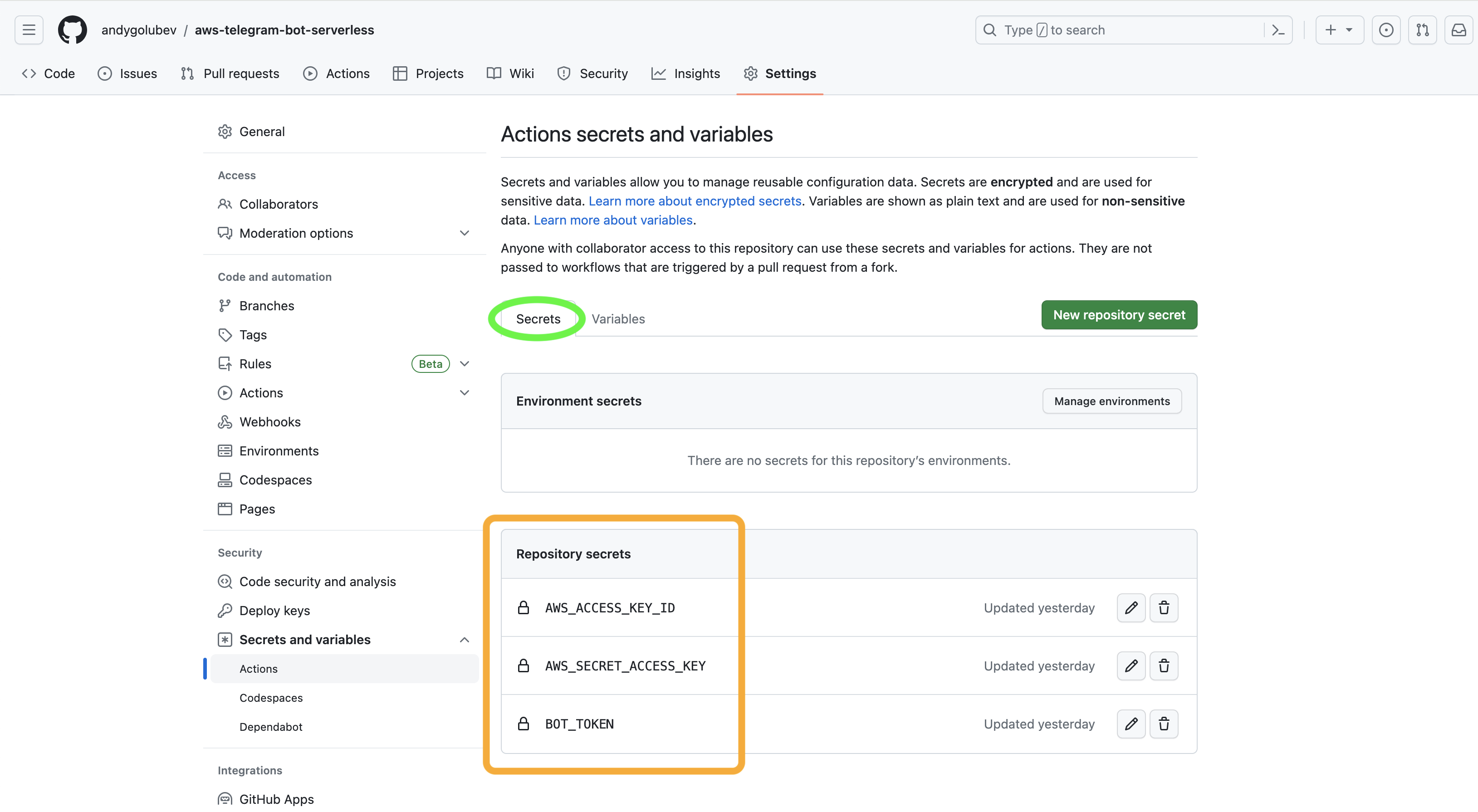Delete the AWS_SECRET_ACCESS_KEY secret

[x=1164, y=665]
